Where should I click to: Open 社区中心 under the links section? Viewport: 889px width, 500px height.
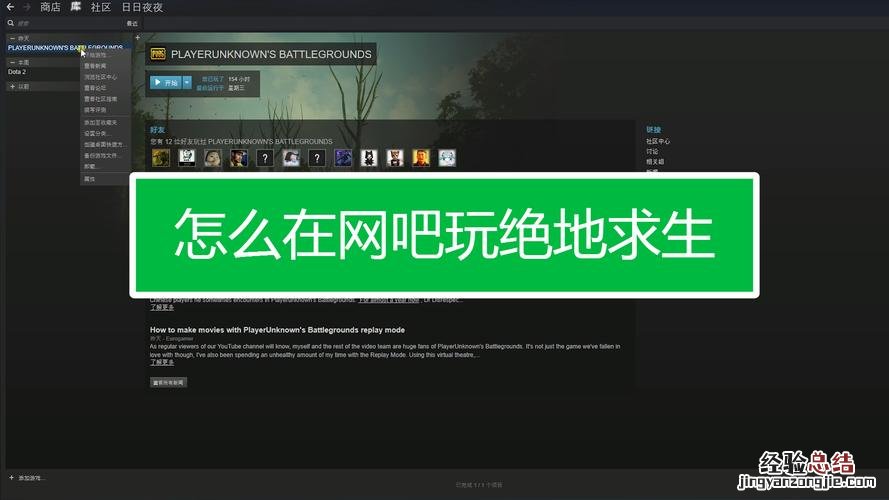pyautogui.click(x=658, y=141)
